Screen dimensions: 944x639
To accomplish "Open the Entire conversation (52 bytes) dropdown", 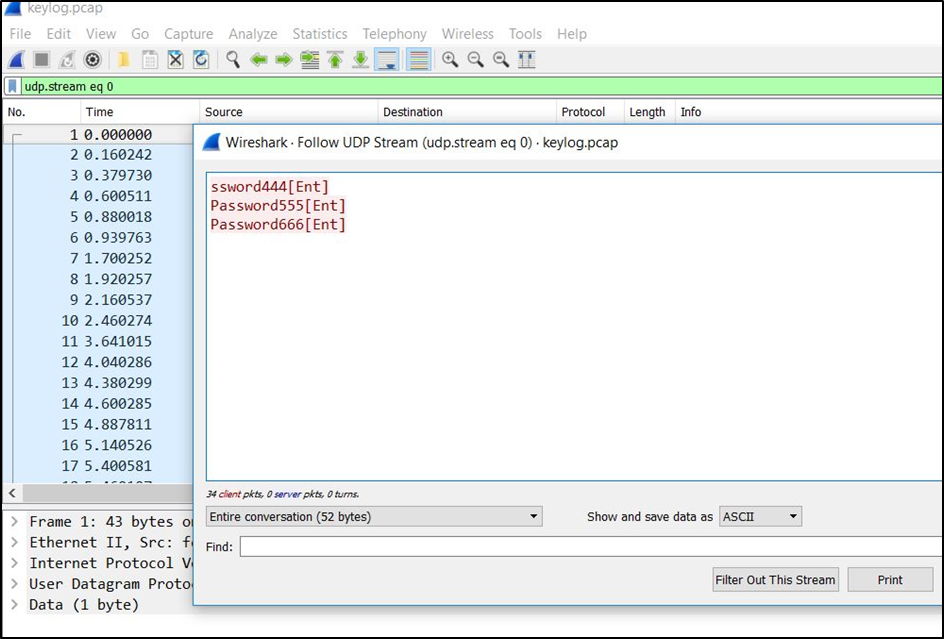I will coord(374,517).
